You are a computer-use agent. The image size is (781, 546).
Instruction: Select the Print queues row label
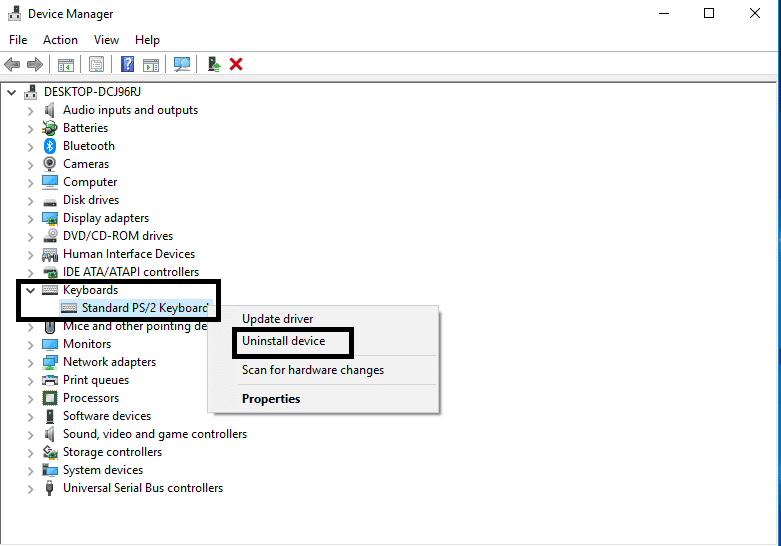pos(96,380)
